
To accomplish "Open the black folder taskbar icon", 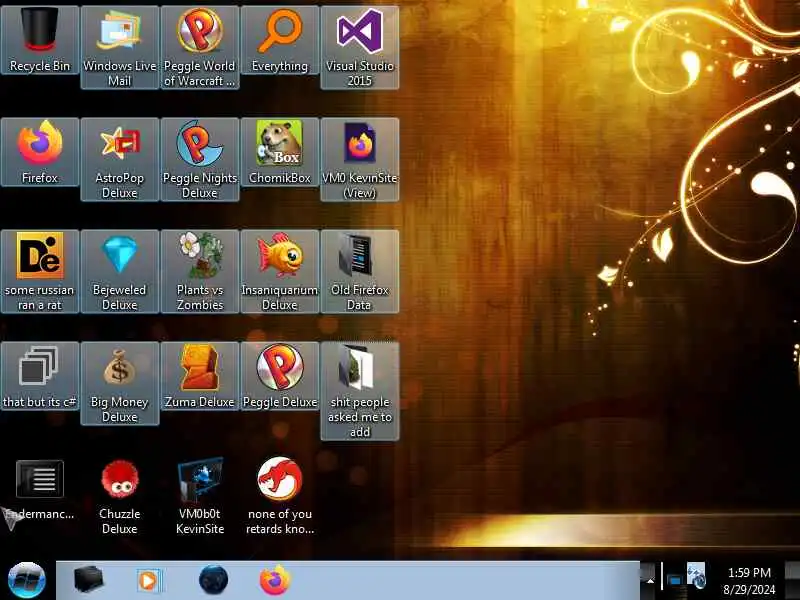I will pyautogui.click(x=88, y=580).
